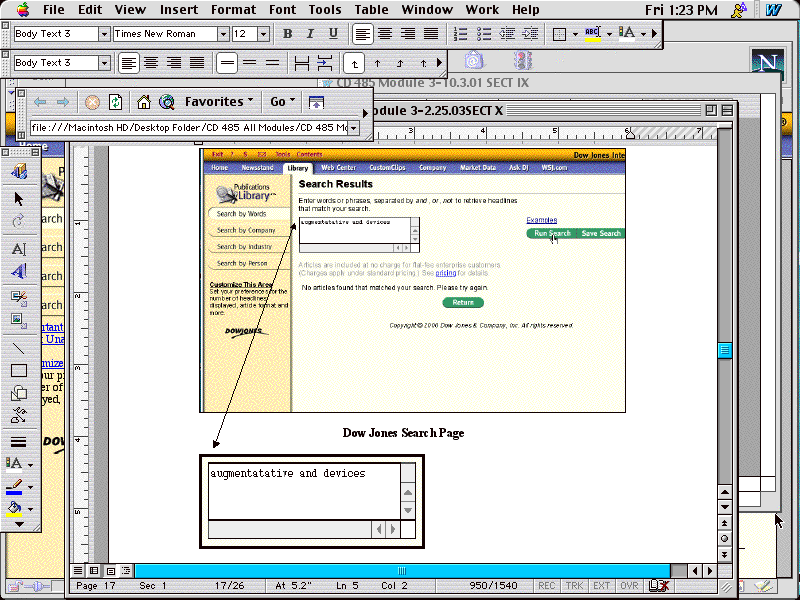800x600 pixels.
Task: Open the Draw menu cube icon
Action: tap(19, 171)
